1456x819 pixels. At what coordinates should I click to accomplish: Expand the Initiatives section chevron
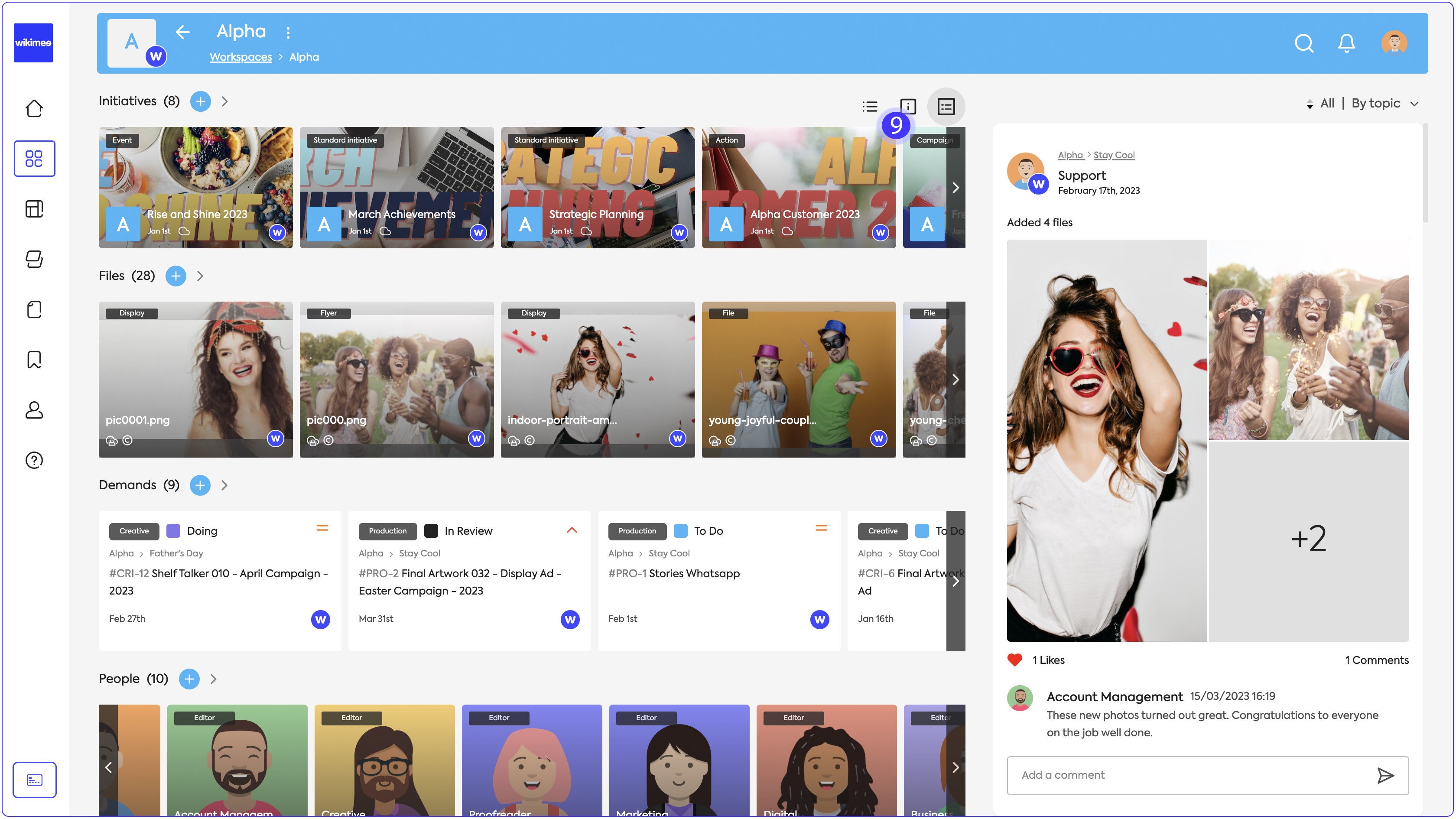[x=224, y=101]
